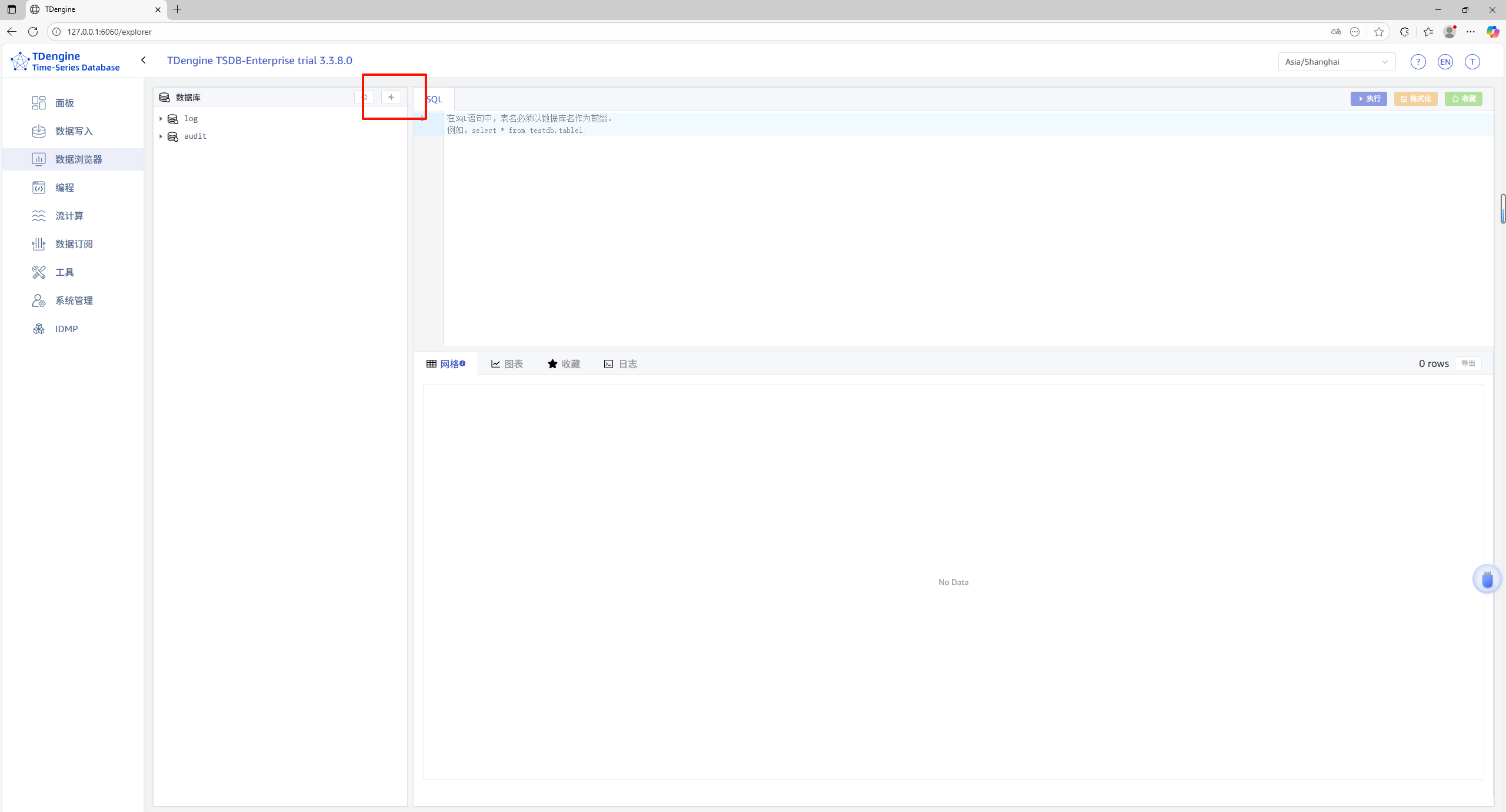
Task: Switch language with the EN button
Action: (x=1445, y=62)
